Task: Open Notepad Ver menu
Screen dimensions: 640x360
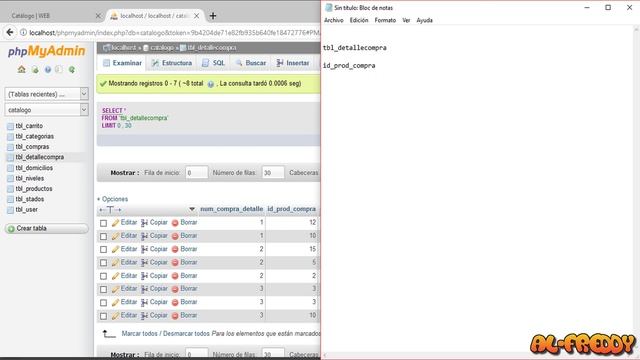Action: pyautogui.click(x=406, y=20)
